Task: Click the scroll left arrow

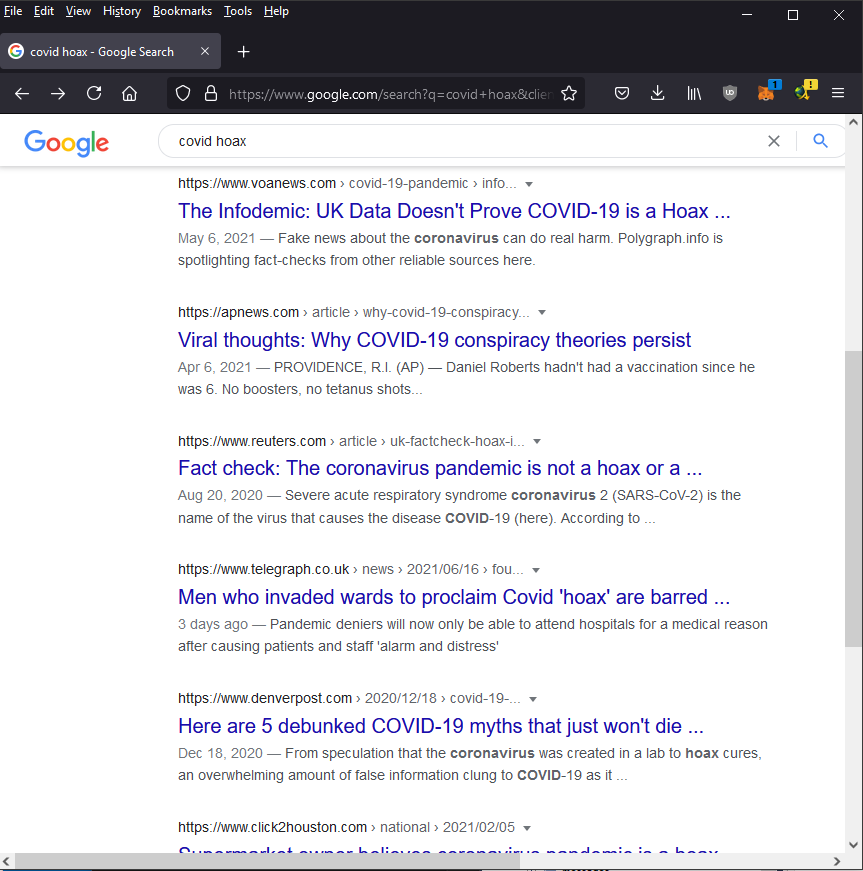Action: (x=6, y=862)
